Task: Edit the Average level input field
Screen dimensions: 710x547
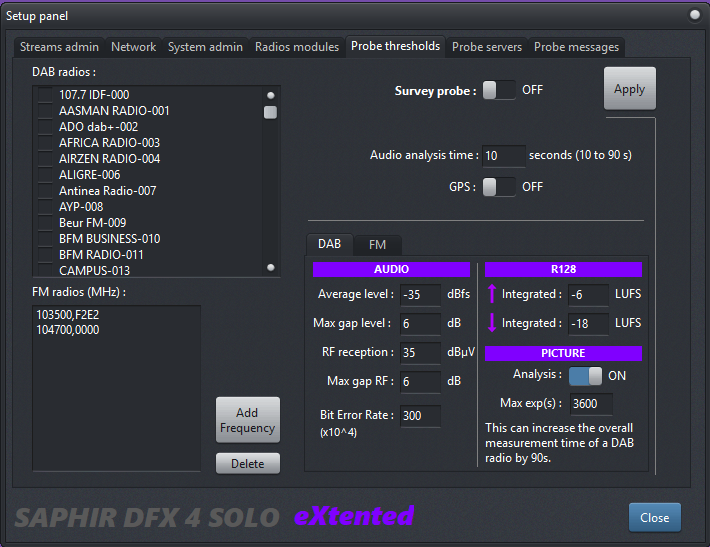Action: (420, 295)
